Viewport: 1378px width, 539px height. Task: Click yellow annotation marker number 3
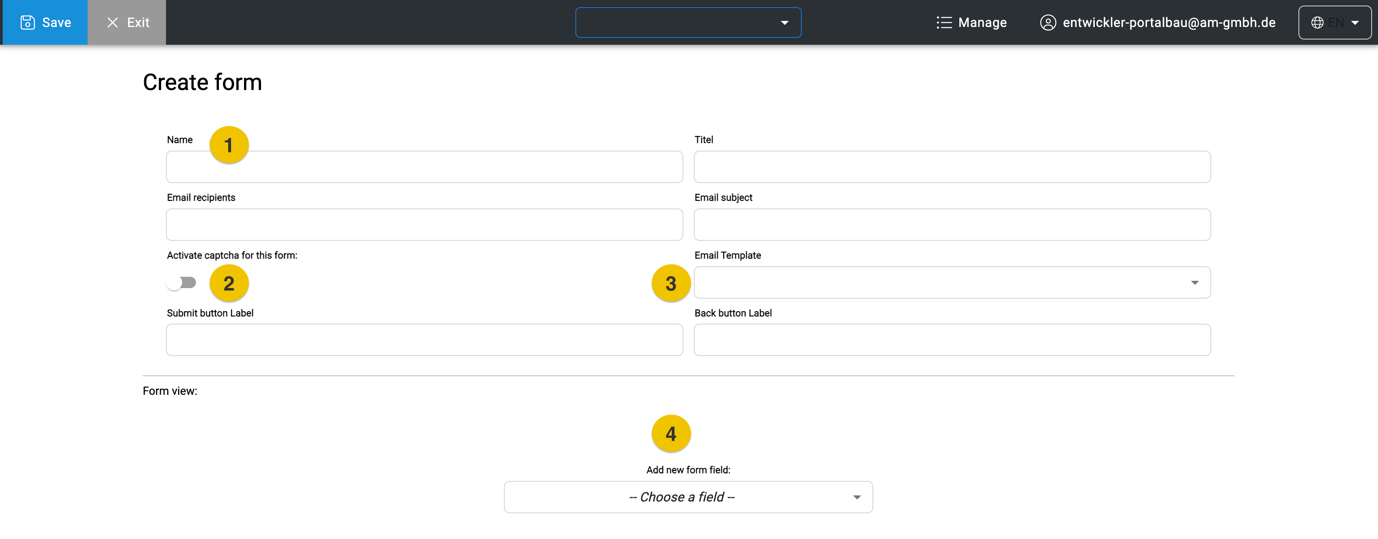(x=671, y=284)
